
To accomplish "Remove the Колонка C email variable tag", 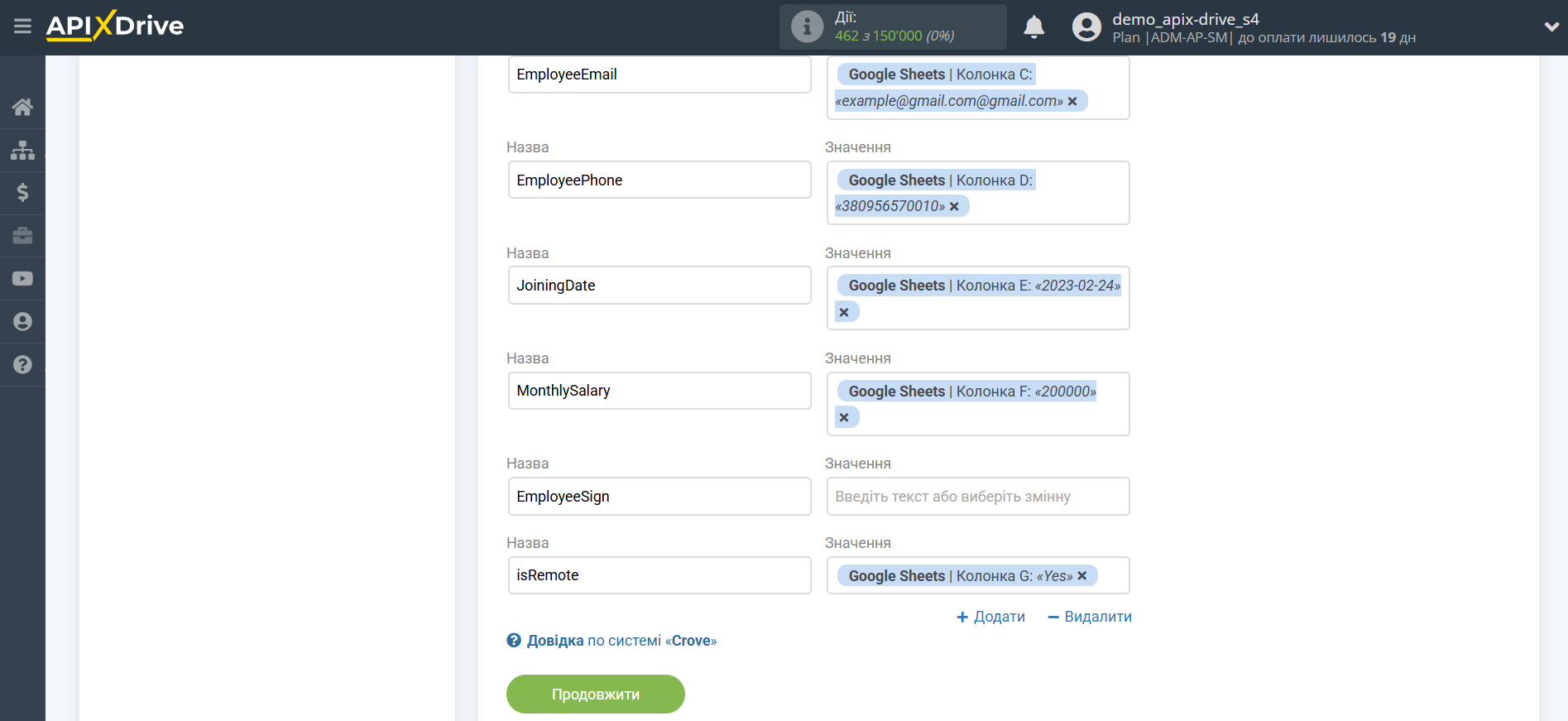I will [1072, 101].
